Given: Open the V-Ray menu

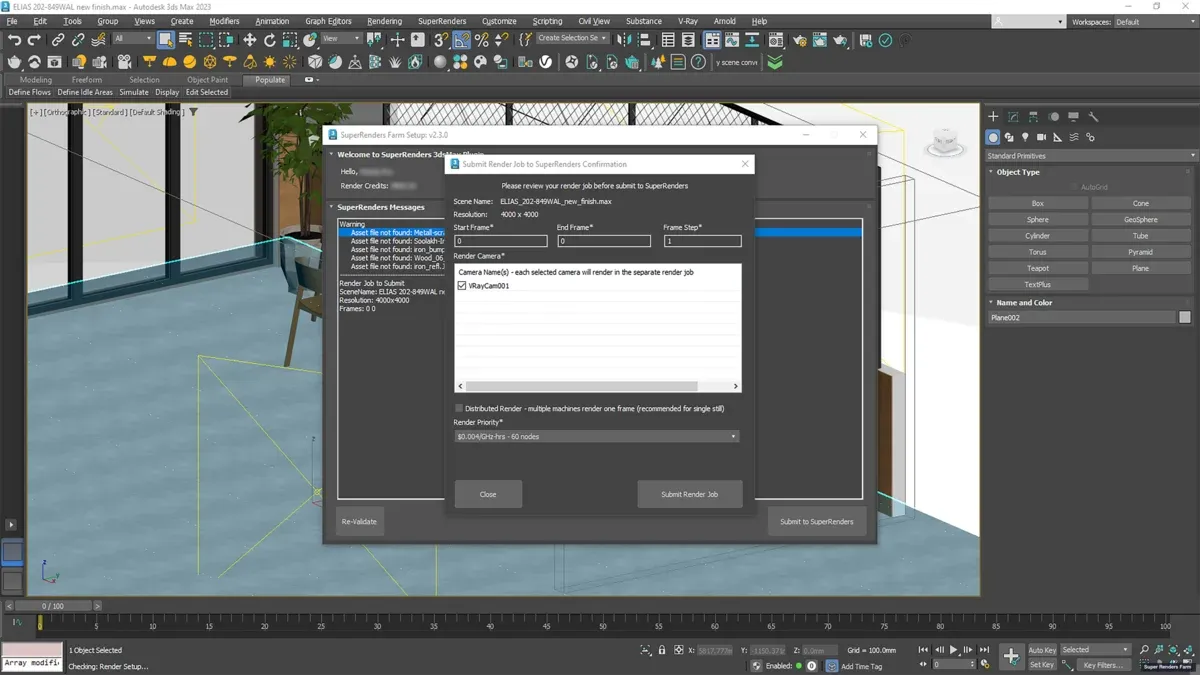Looking at the screenshot, I should point(688,21).
